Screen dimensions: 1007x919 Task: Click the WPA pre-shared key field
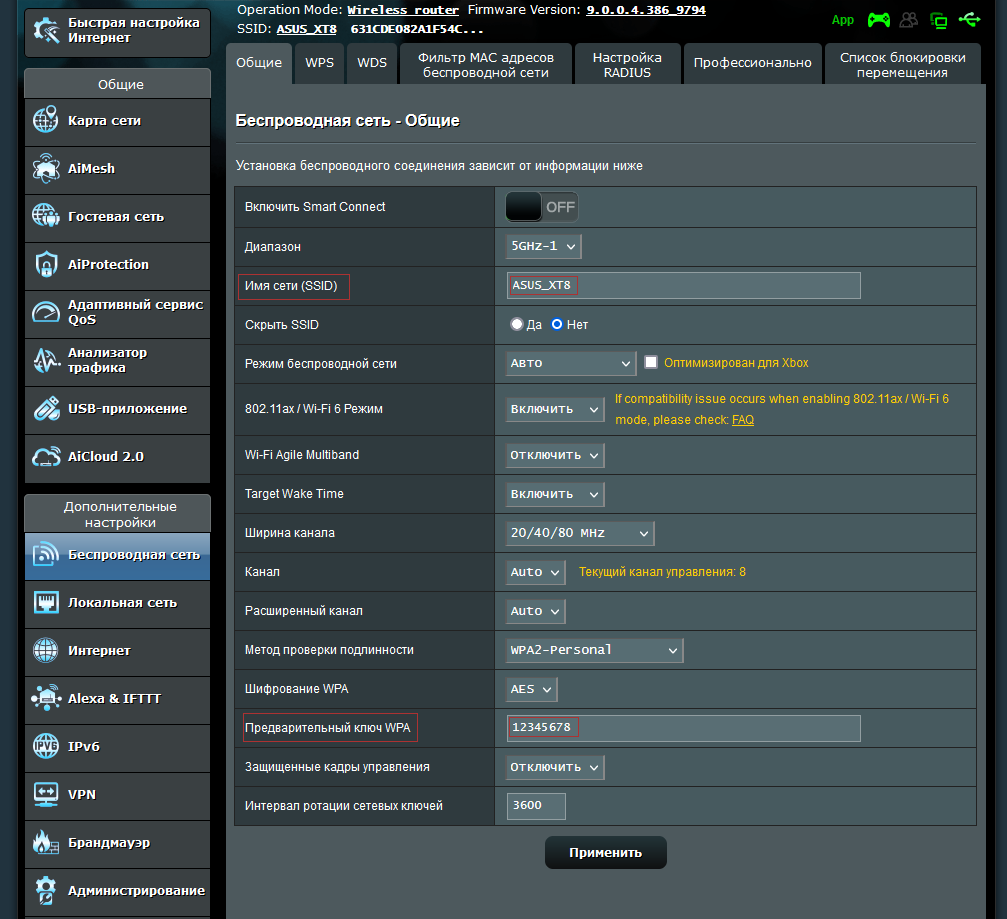[x=683, y=728]
